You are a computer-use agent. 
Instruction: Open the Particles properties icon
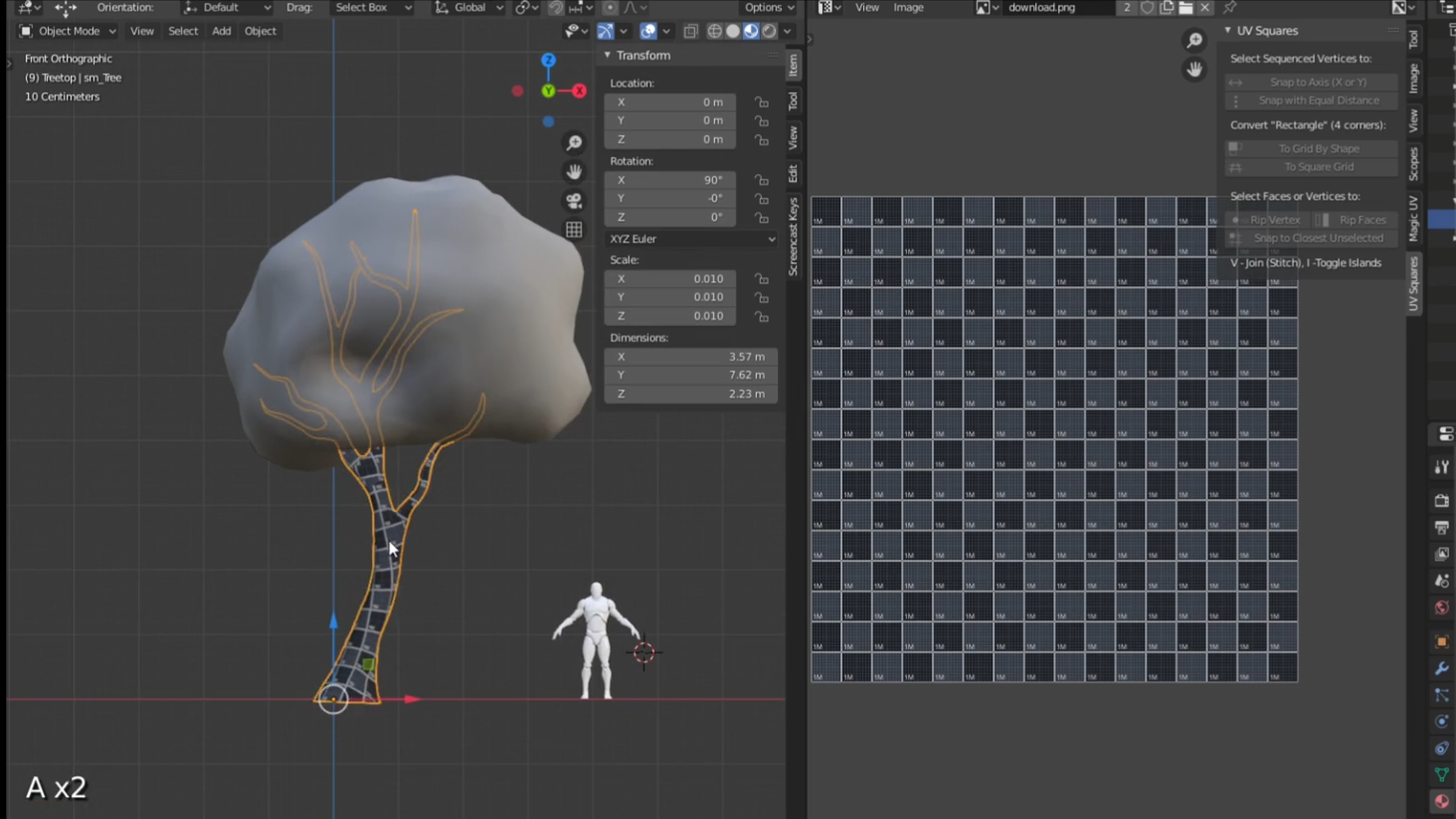click(1442, 696)
